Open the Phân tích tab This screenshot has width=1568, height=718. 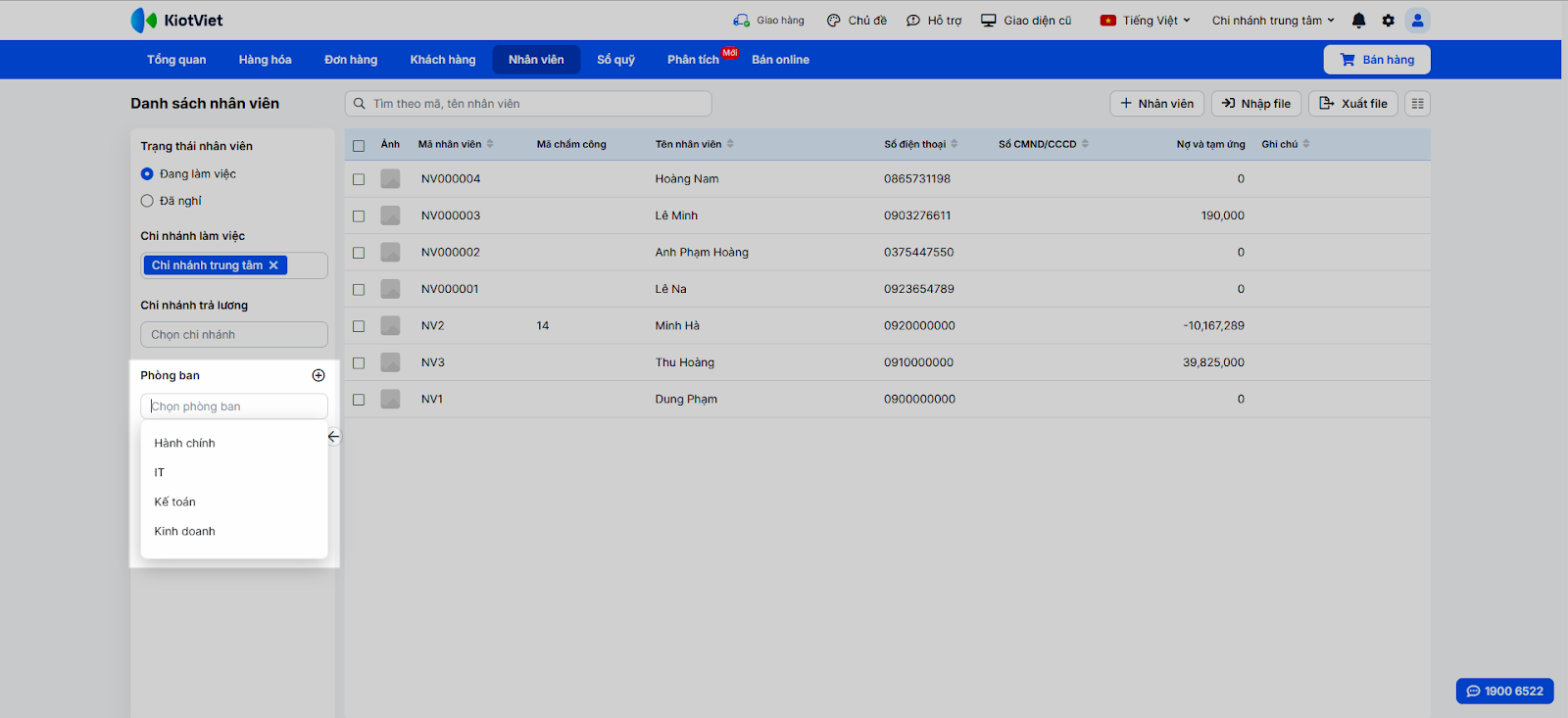tap(694, 60)
